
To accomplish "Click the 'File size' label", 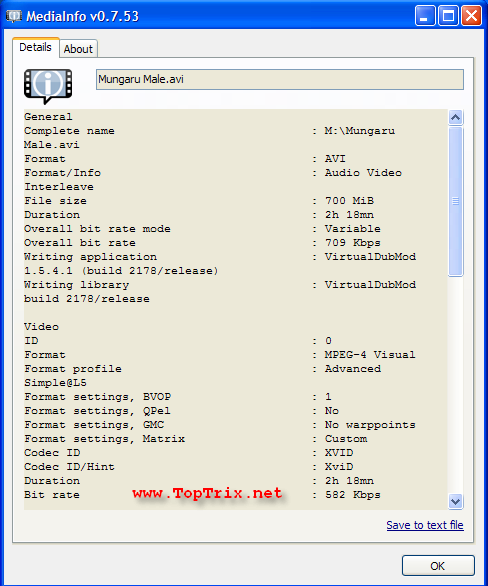I will coord(55,201).
